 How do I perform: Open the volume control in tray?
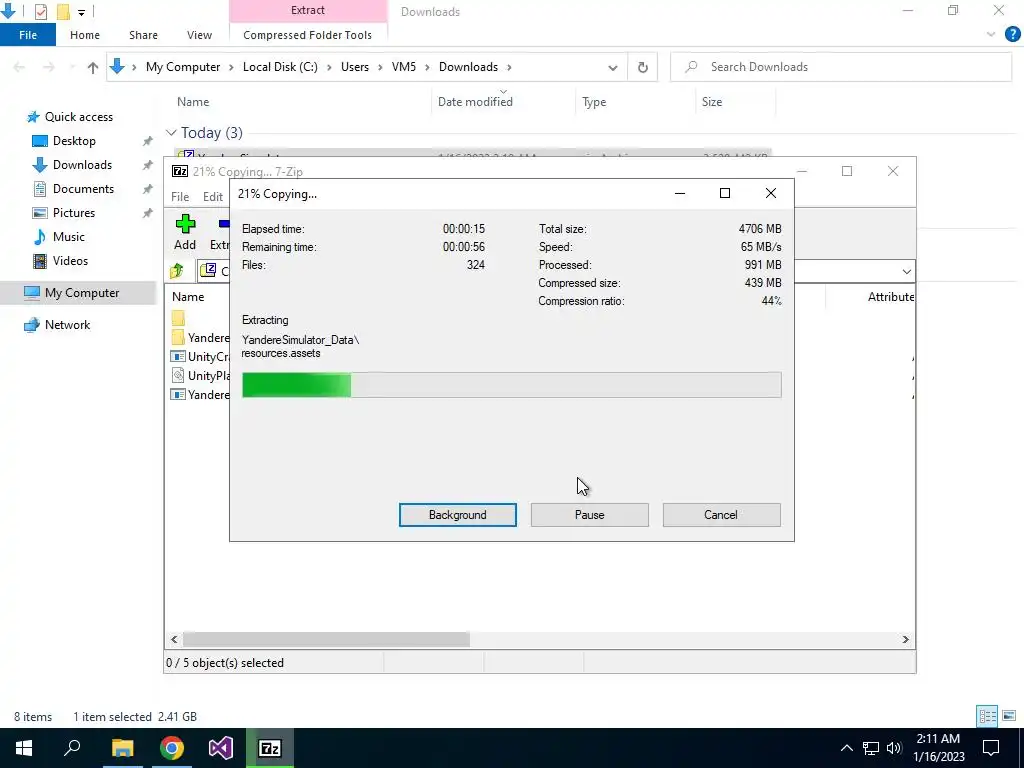(x=895, y=748)
